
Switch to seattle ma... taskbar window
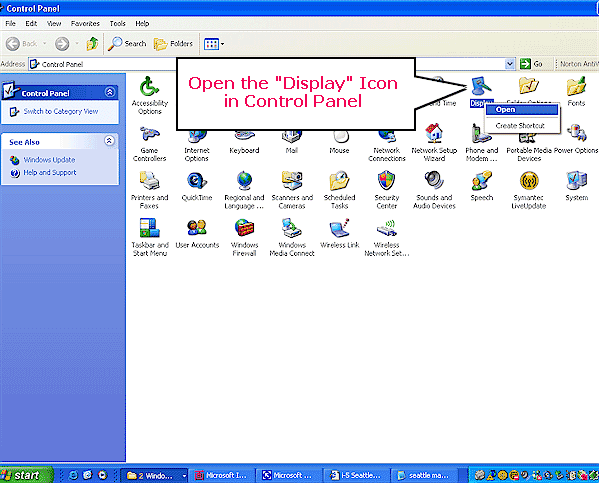click(x=425, y=476)
